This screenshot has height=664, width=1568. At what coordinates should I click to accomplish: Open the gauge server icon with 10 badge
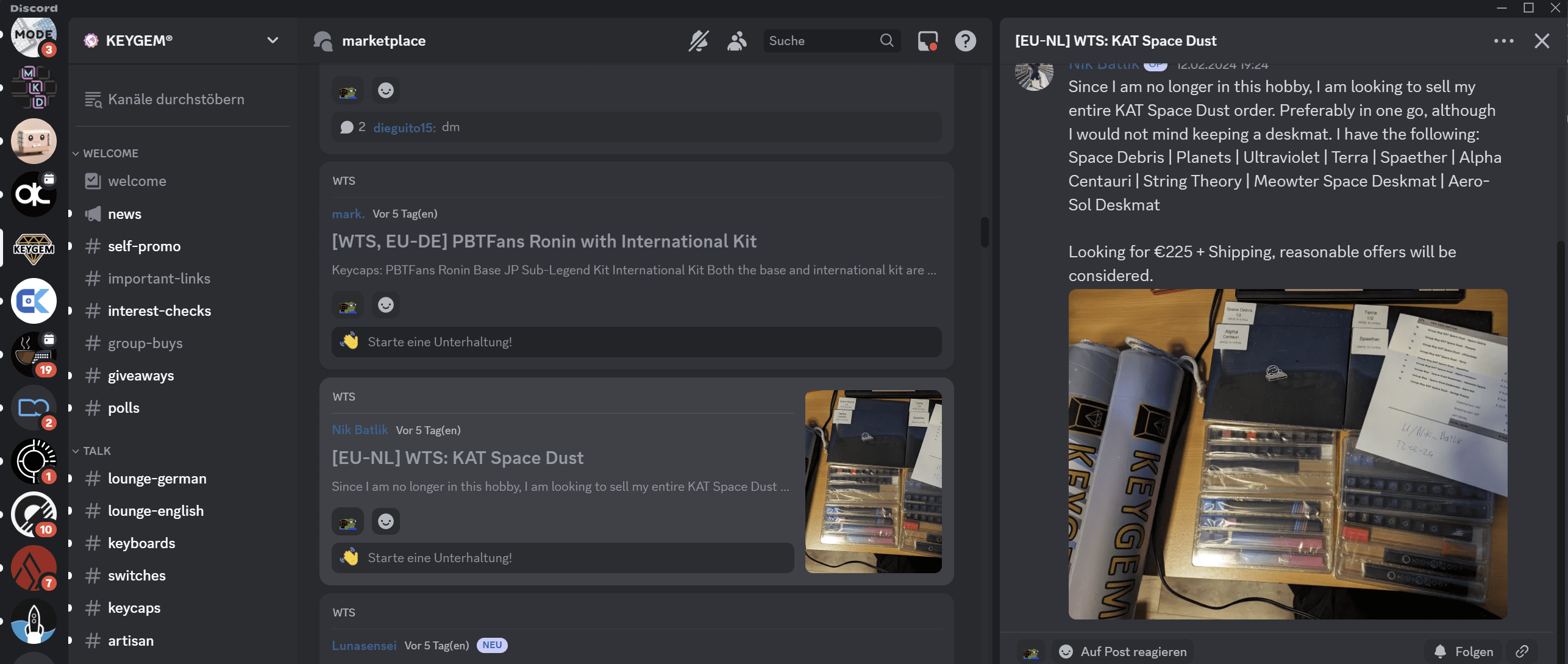coord(34,515)
